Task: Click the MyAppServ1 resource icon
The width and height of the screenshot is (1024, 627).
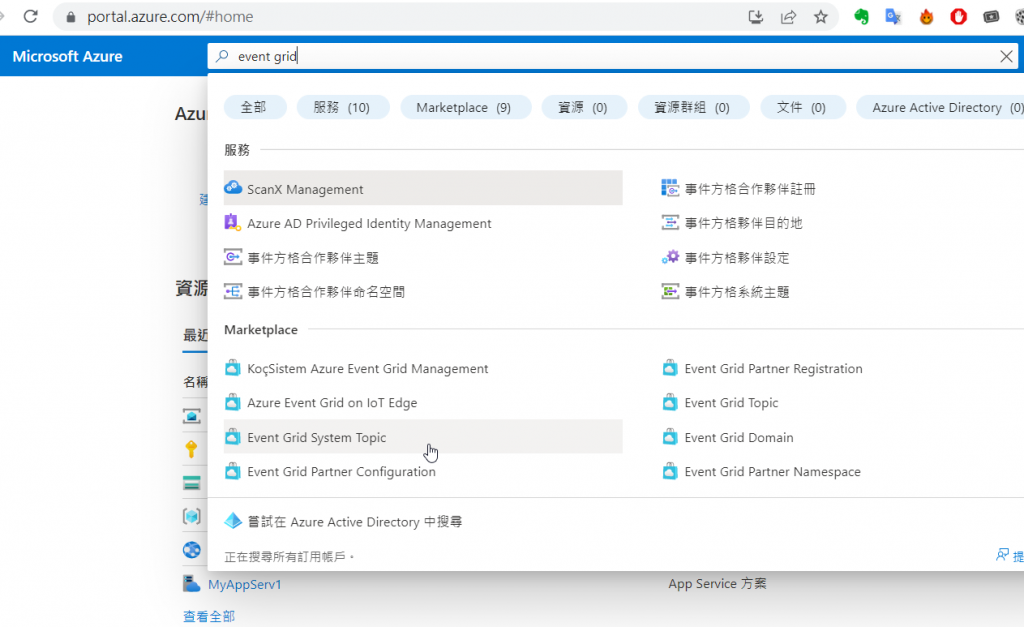Action: pyautogui.click(x=191, y=583)
